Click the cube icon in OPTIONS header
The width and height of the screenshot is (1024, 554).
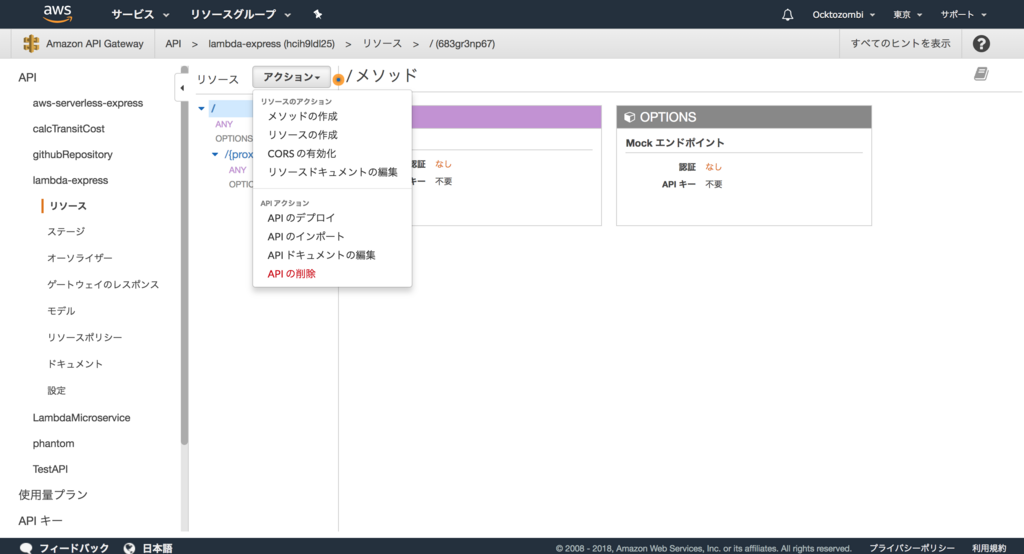point(630,117)
